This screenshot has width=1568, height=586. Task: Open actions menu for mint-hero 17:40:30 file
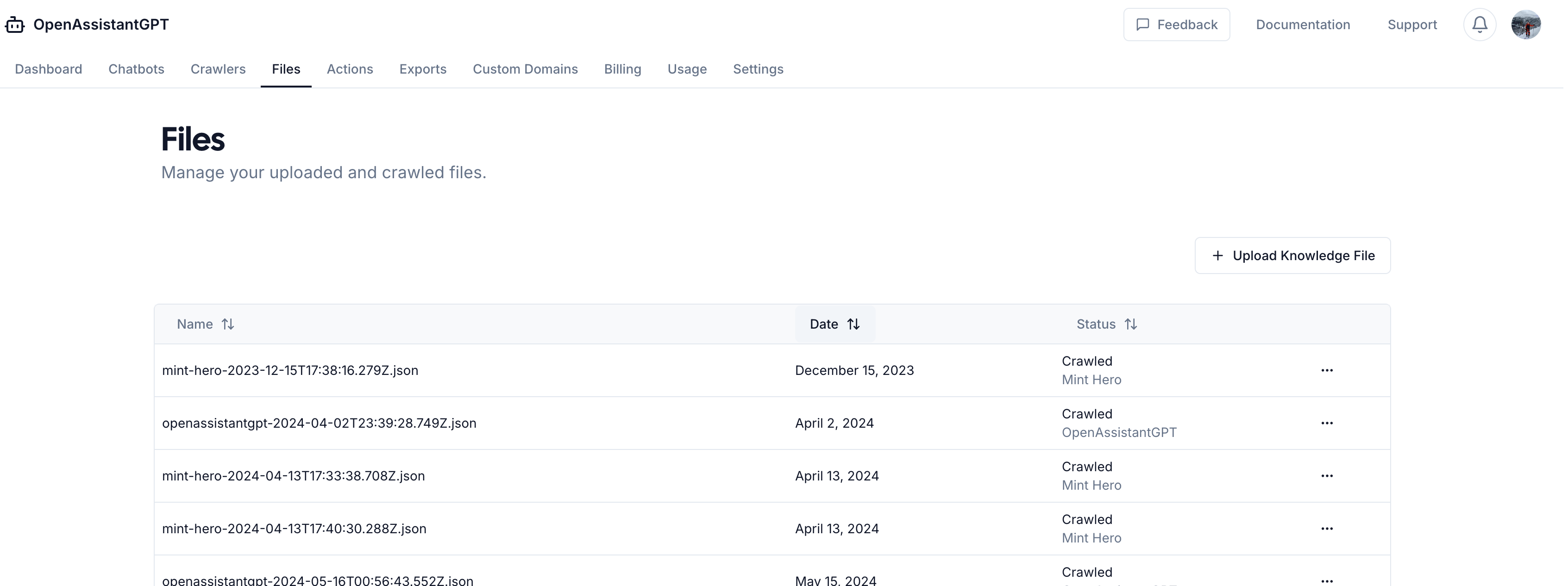(x=1327, y=528)
